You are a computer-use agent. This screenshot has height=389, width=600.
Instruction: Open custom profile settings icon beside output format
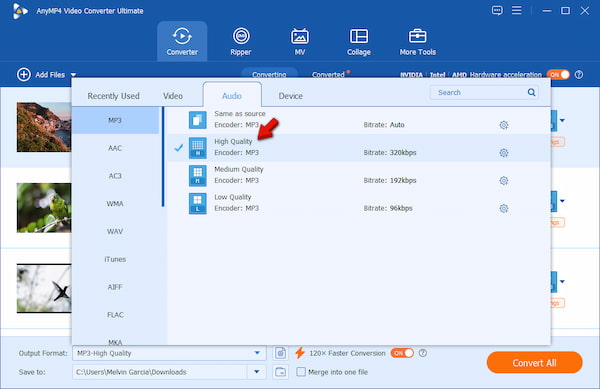point(280,353)
